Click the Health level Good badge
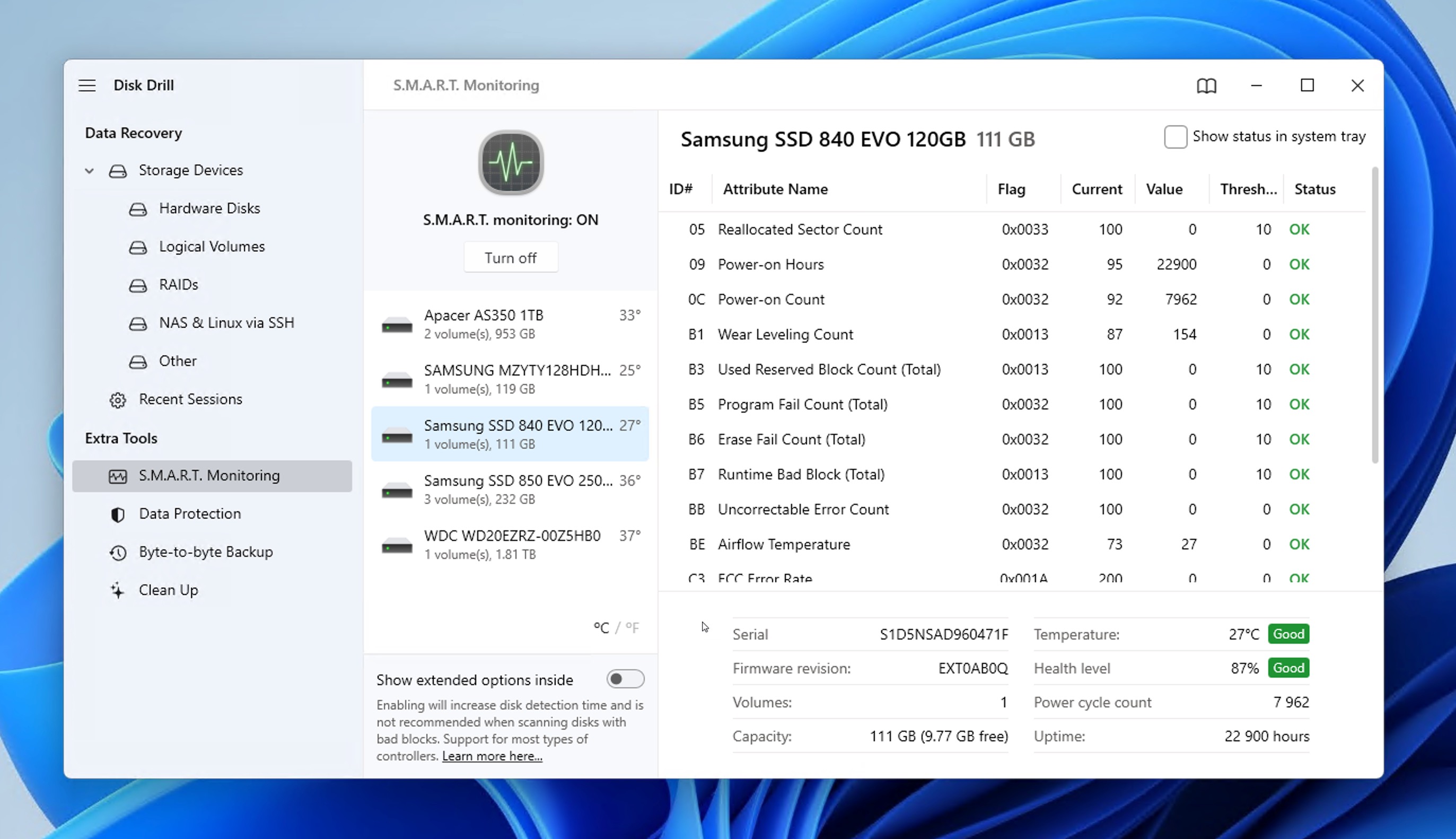1456x839 pixels. [1288, 668]
